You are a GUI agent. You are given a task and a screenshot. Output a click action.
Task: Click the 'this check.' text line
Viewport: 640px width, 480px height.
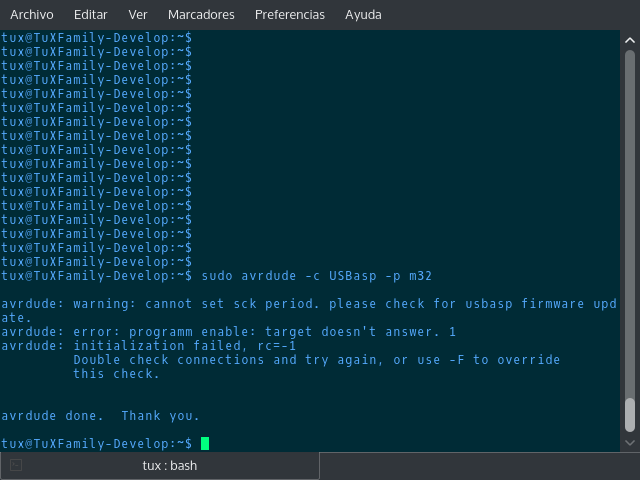click(x=116, y=374)
